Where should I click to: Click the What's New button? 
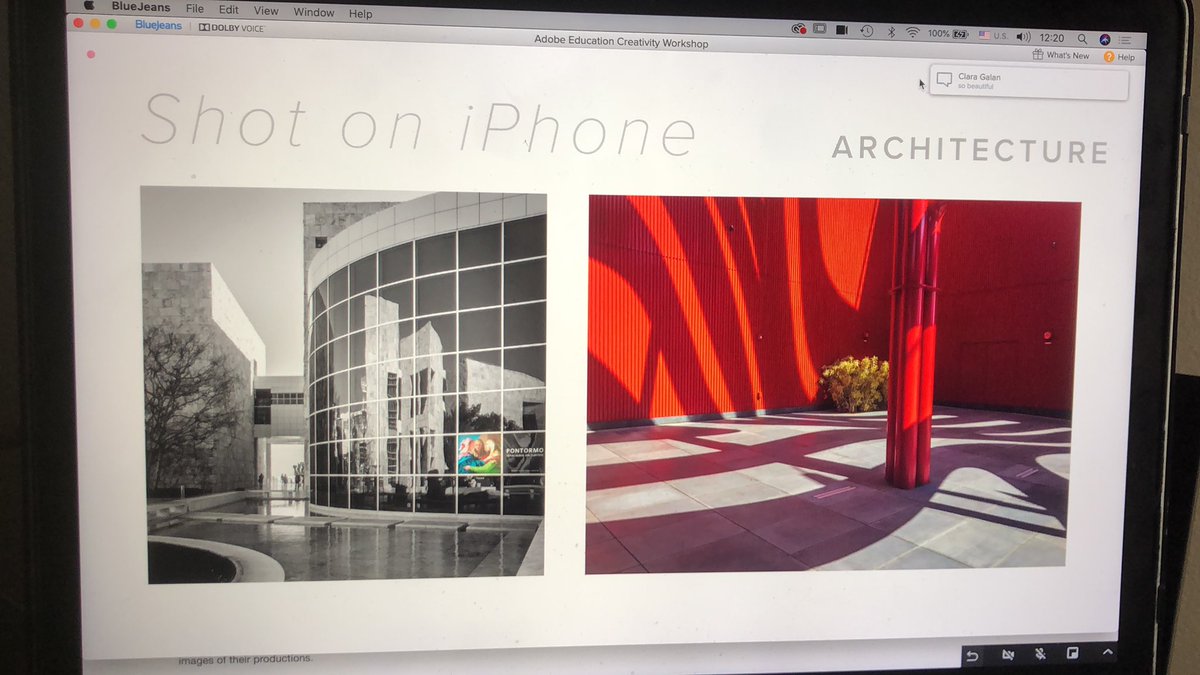pyautogui.click(x=1061, y=56)
